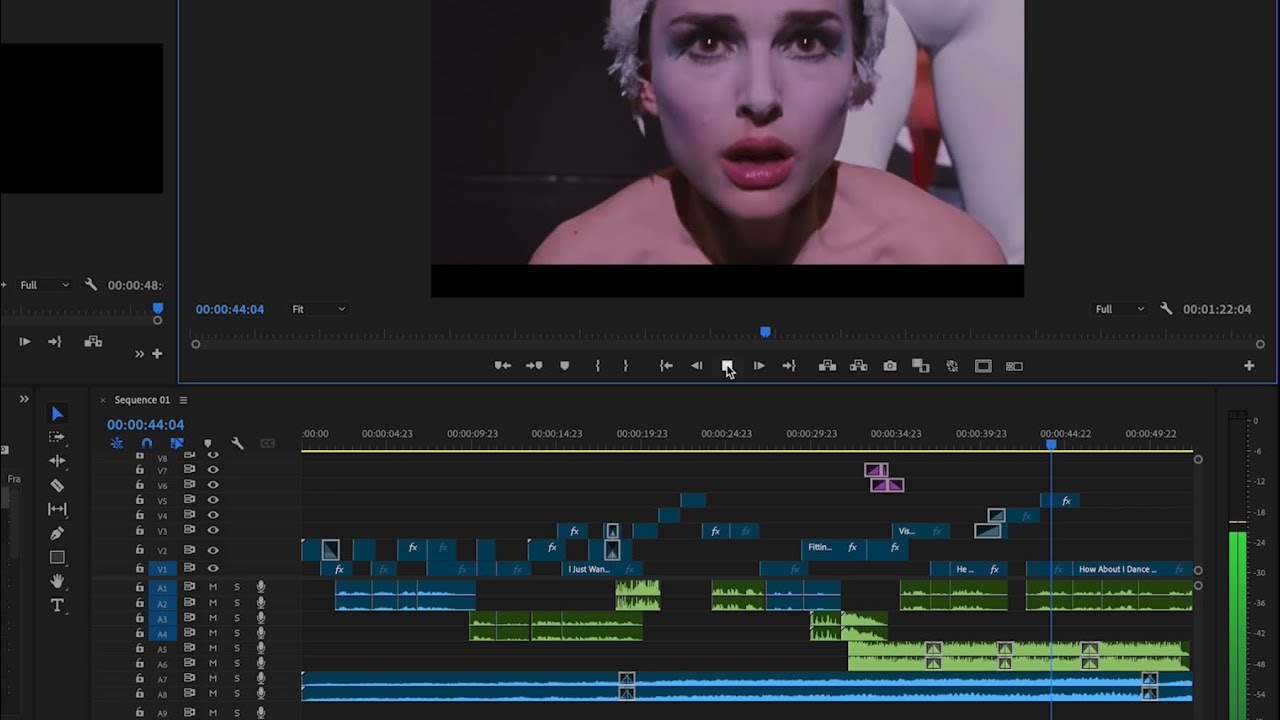
Task: Open the timeline display settings wrench
Action: click(x=237, y=443)
